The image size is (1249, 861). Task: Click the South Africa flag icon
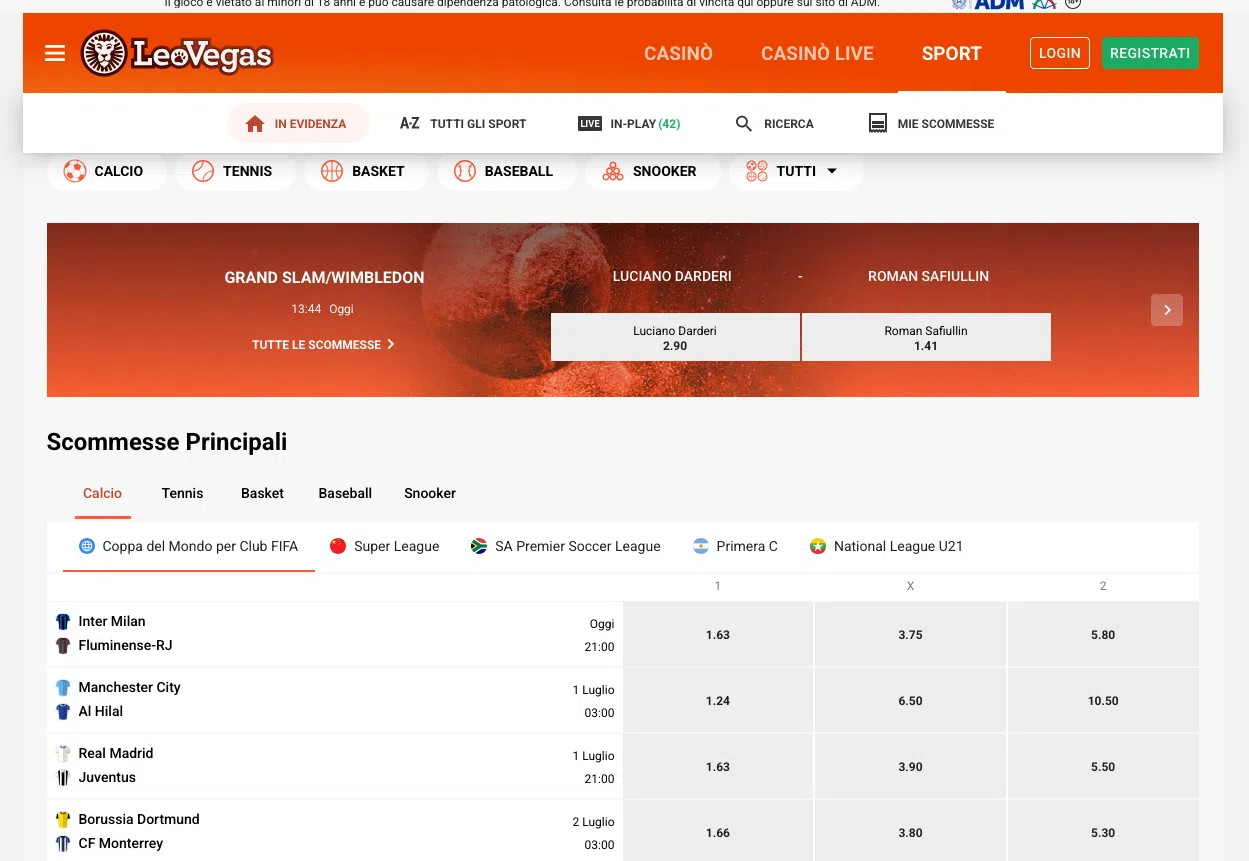click(x=479, y=546)
